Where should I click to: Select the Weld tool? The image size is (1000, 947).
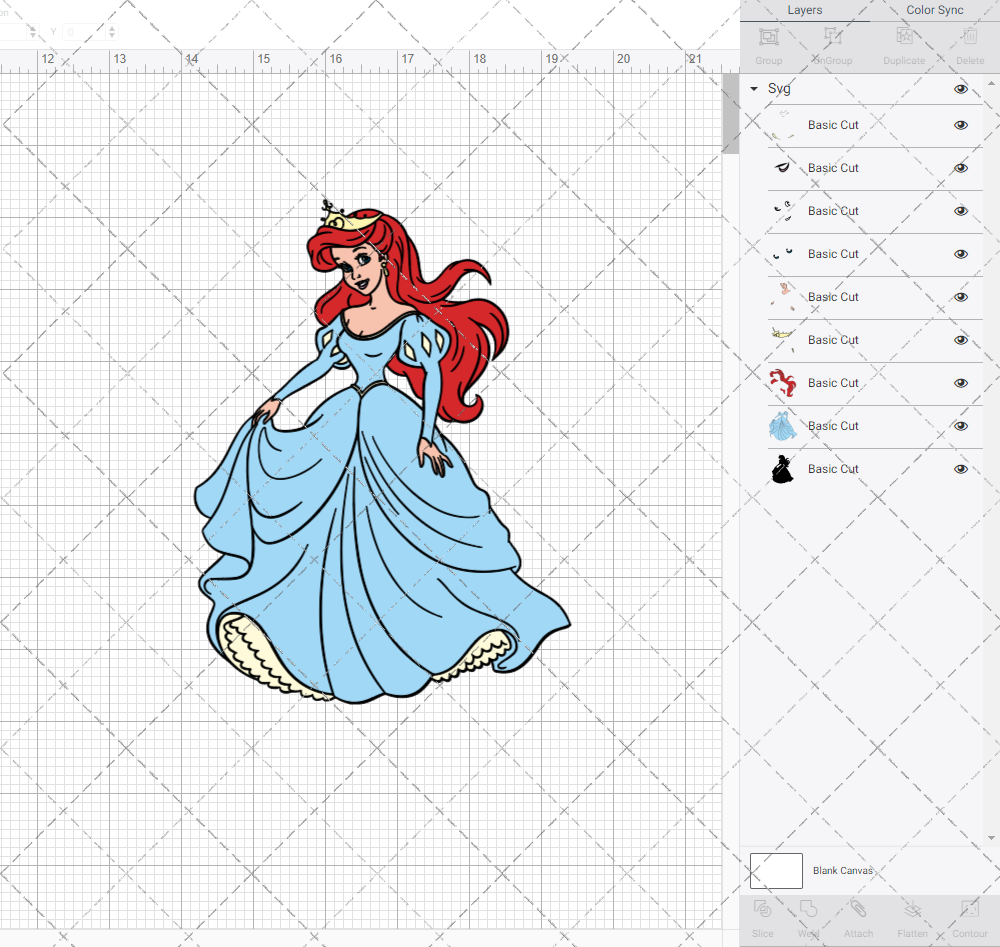coord(808,908)
